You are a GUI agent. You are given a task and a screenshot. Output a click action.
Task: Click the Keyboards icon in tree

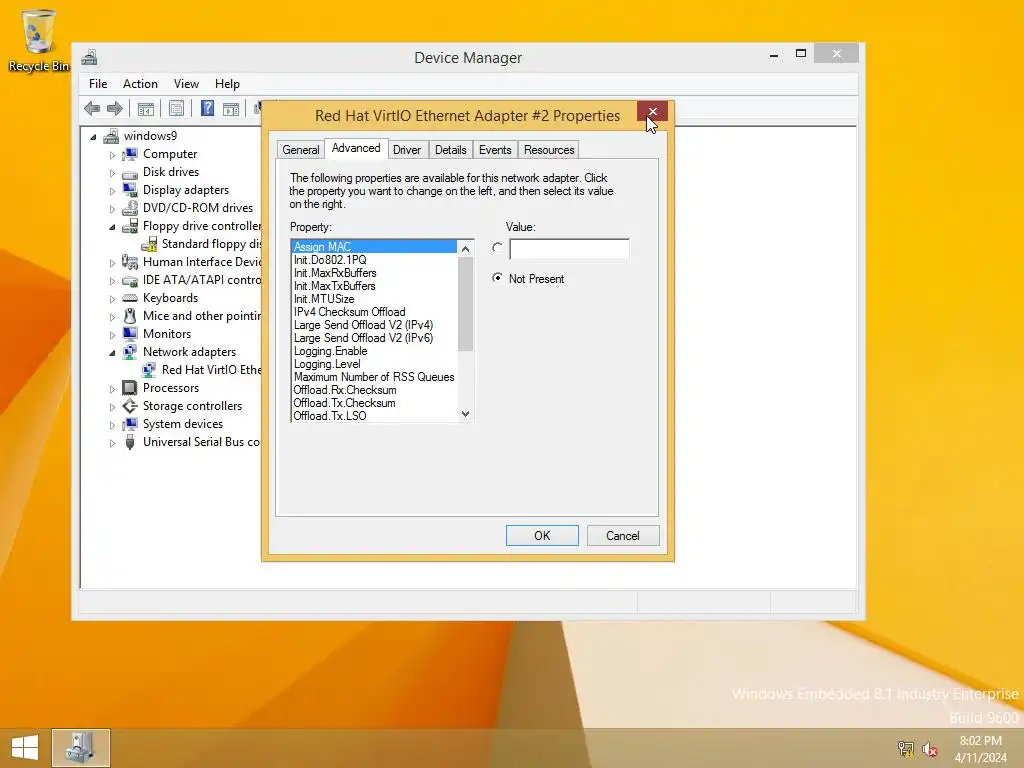pos(130,298)
